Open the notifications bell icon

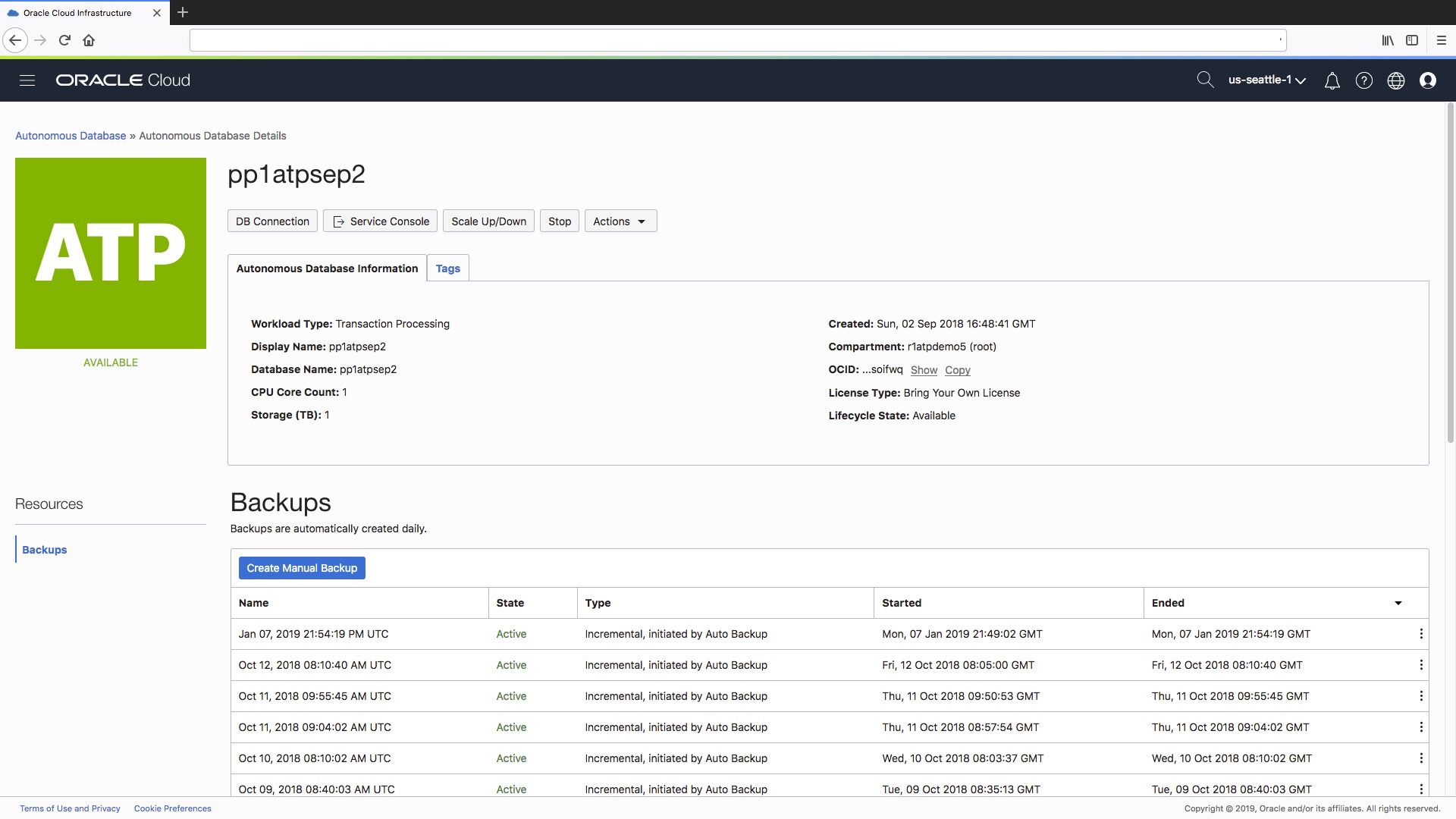(1332, 80)
